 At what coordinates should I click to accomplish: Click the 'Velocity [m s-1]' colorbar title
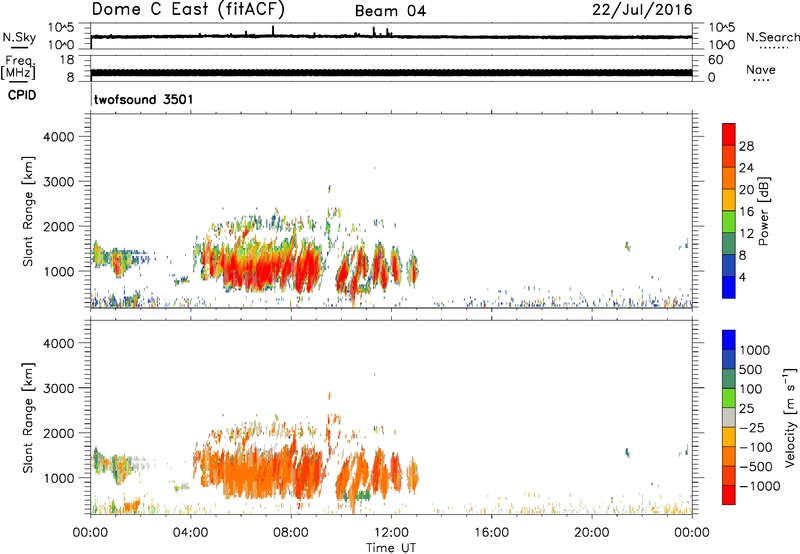(790, 417)
